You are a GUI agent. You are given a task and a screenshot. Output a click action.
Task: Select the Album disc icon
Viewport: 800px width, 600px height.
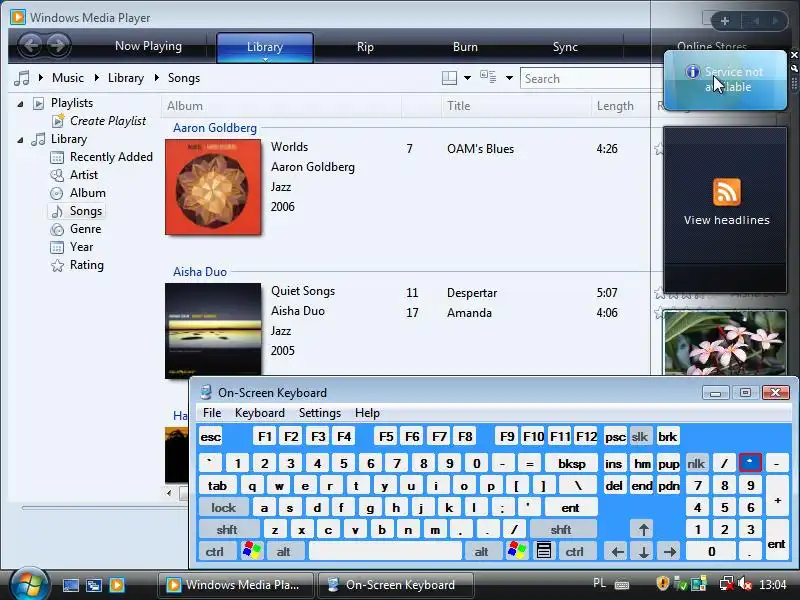(x=57, y=193)
